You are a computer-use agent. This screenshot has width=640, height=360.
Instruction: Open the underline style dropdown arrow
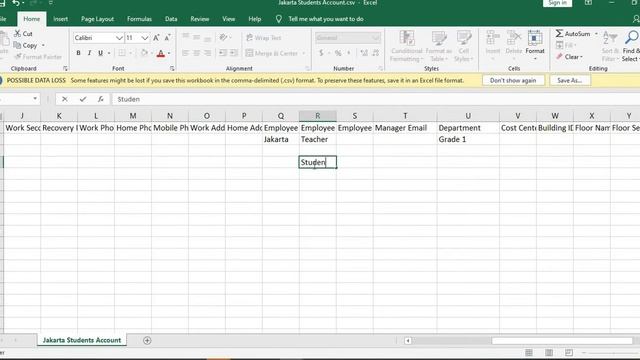(x=109, y=53)
